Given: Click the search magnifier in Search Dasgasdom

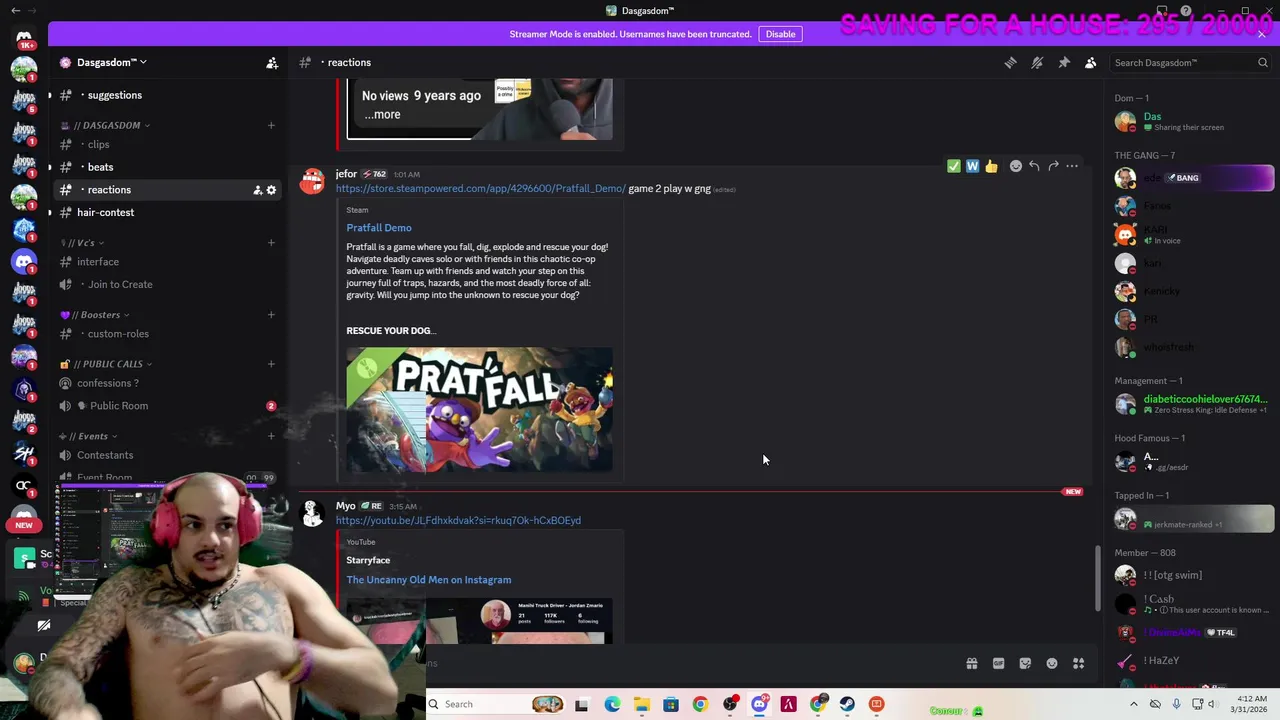Looking at the screenshot, I should pos(1262,62).
